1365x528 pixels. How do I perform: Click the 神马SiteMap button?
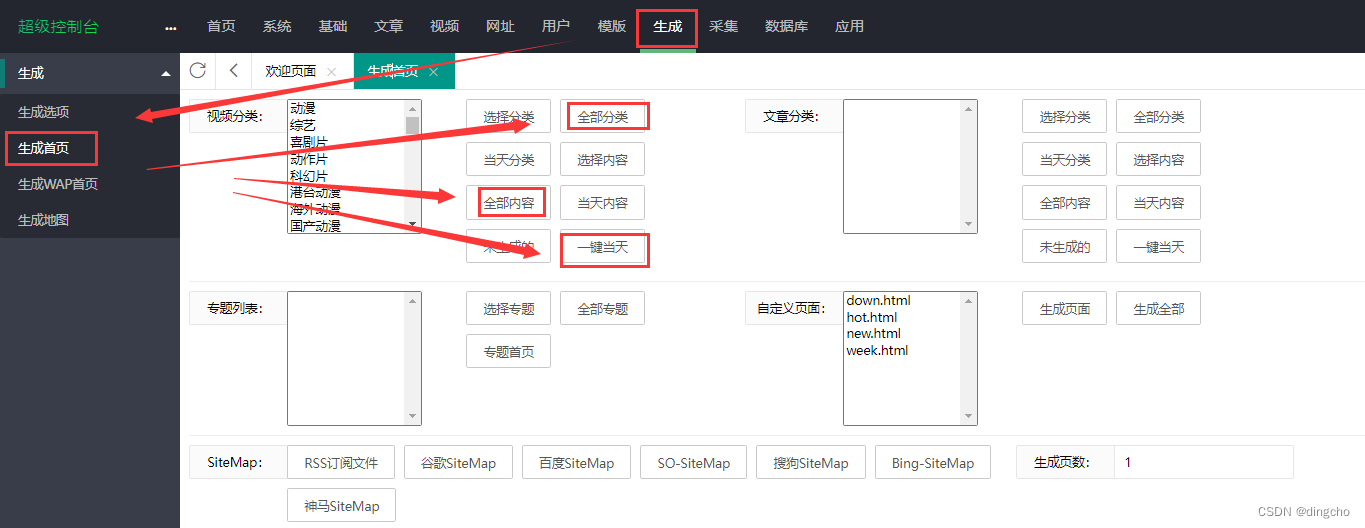[x=341, y=505]
